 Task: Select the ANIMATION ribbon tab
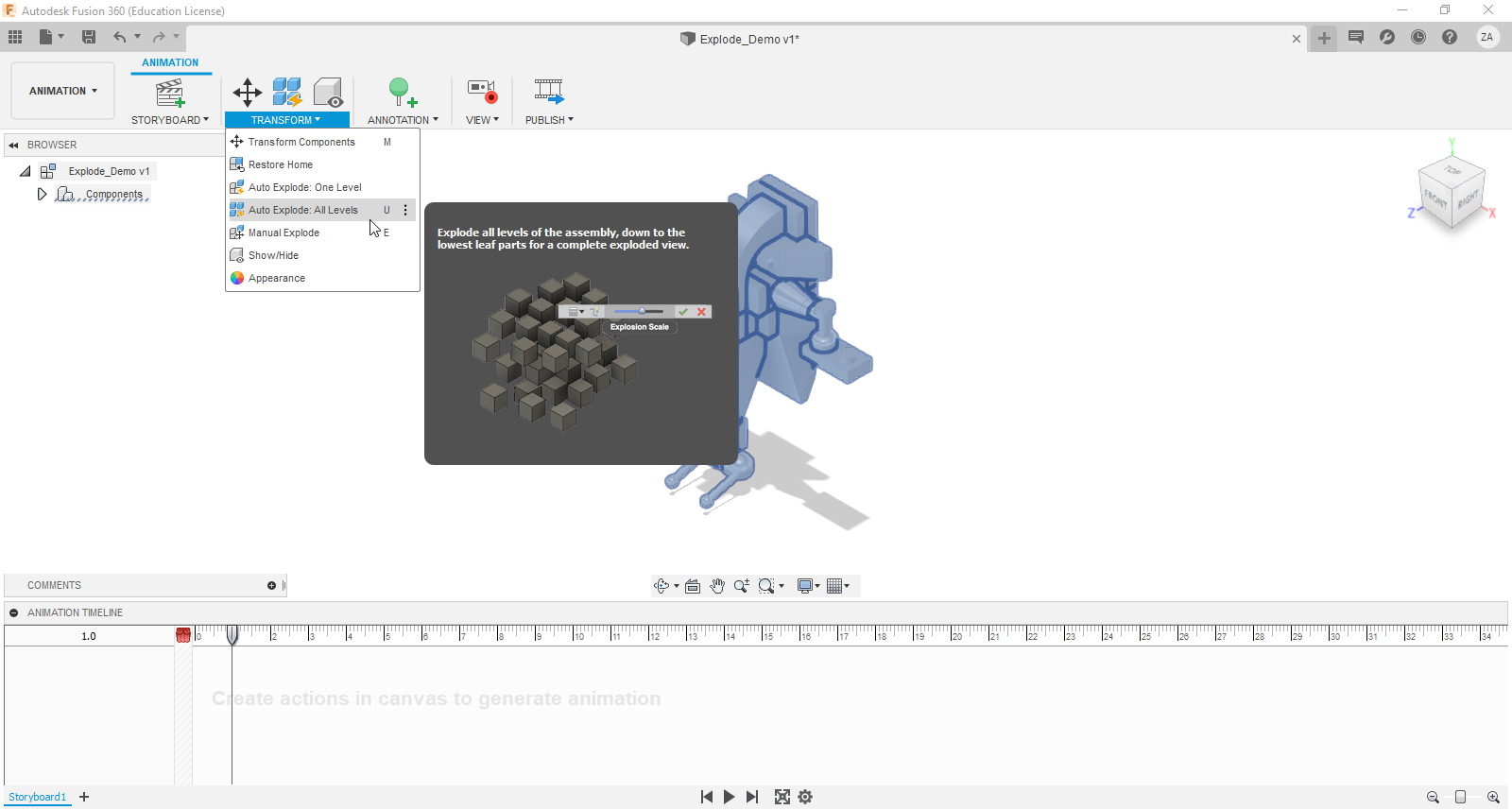pos(170,62)
